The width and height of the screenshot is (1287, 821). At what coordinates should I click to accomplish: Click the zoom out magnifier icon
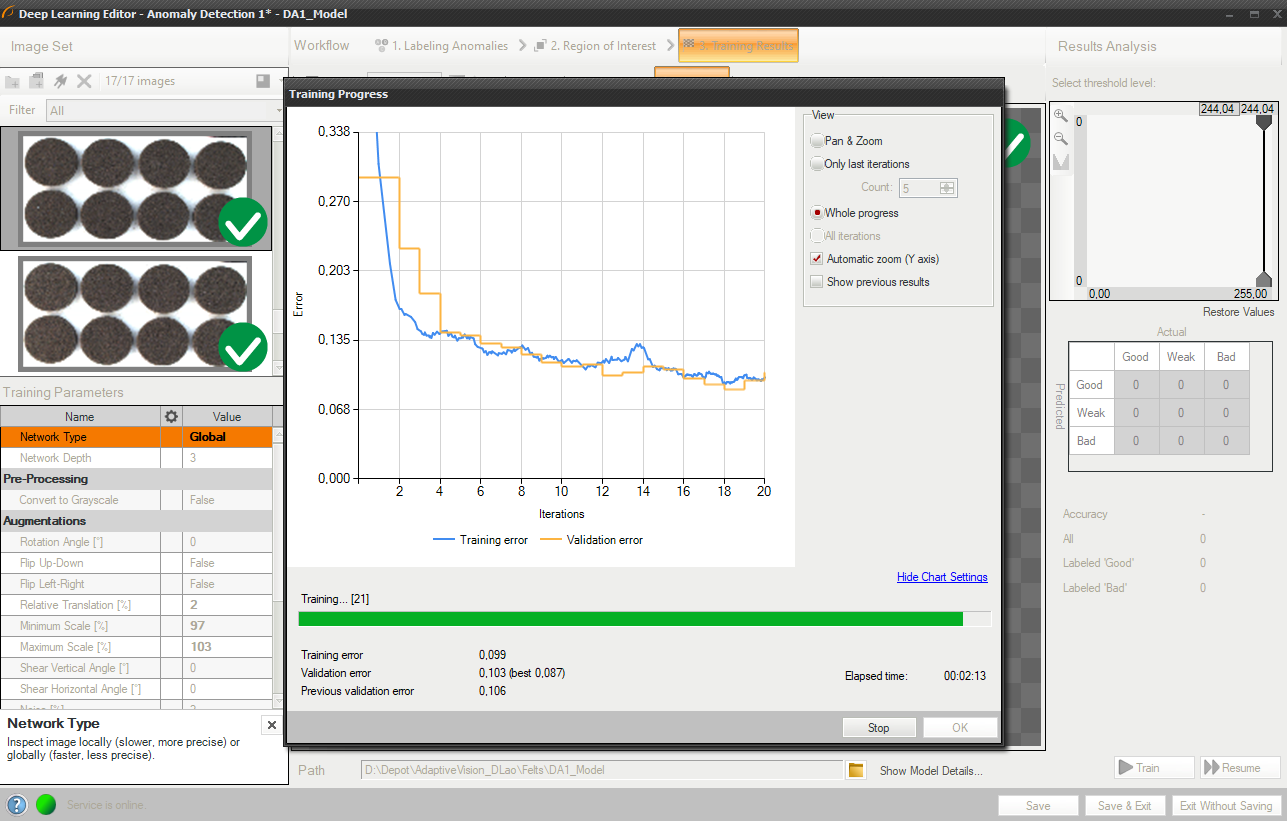tap(1061, 139)
